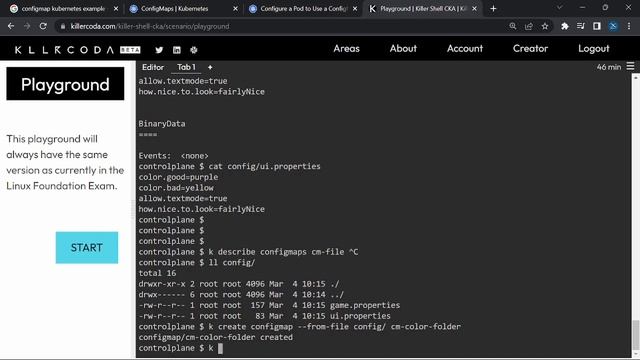Click the address bar URL field
640x360 pixels.
pyautogui.click(x=286, y=26)
